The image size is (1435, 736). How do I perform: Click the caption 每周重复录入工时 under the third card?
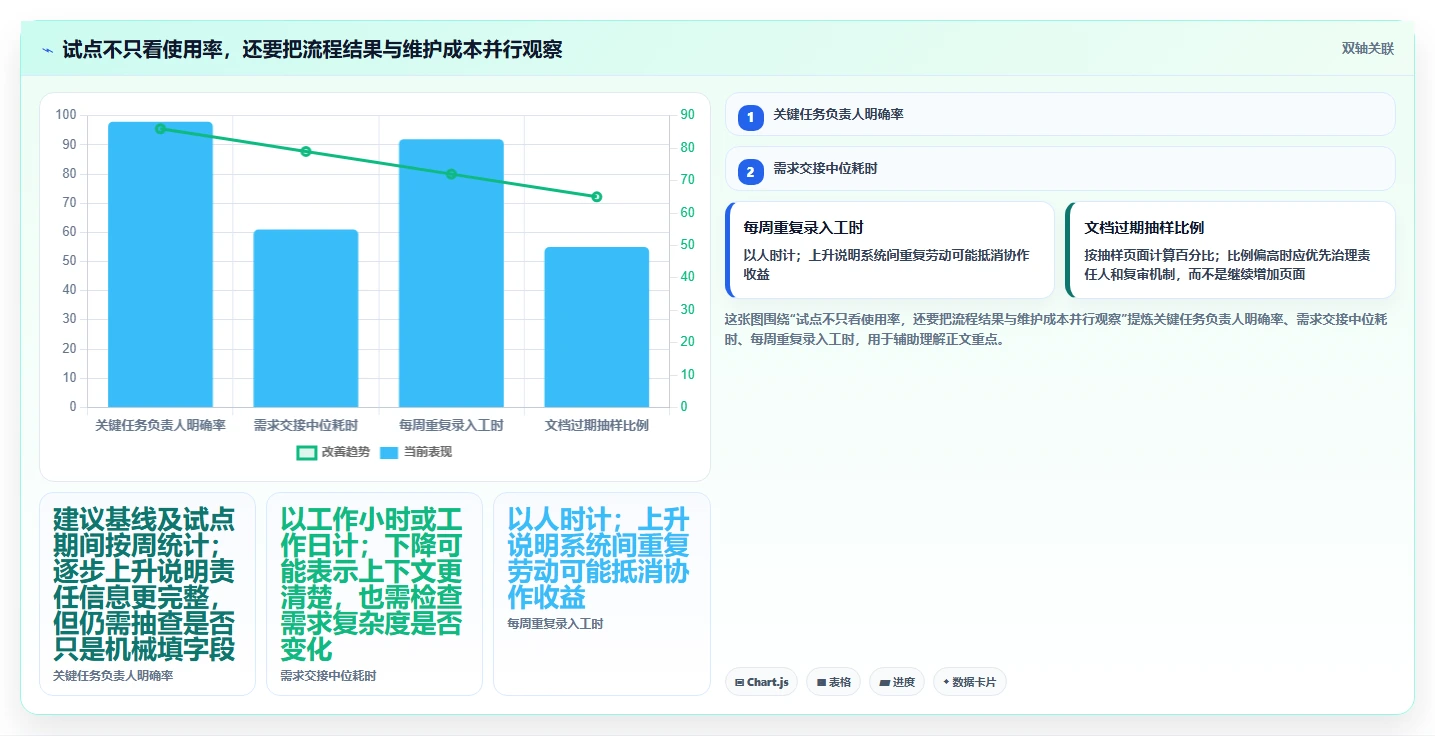click(555, 624)
